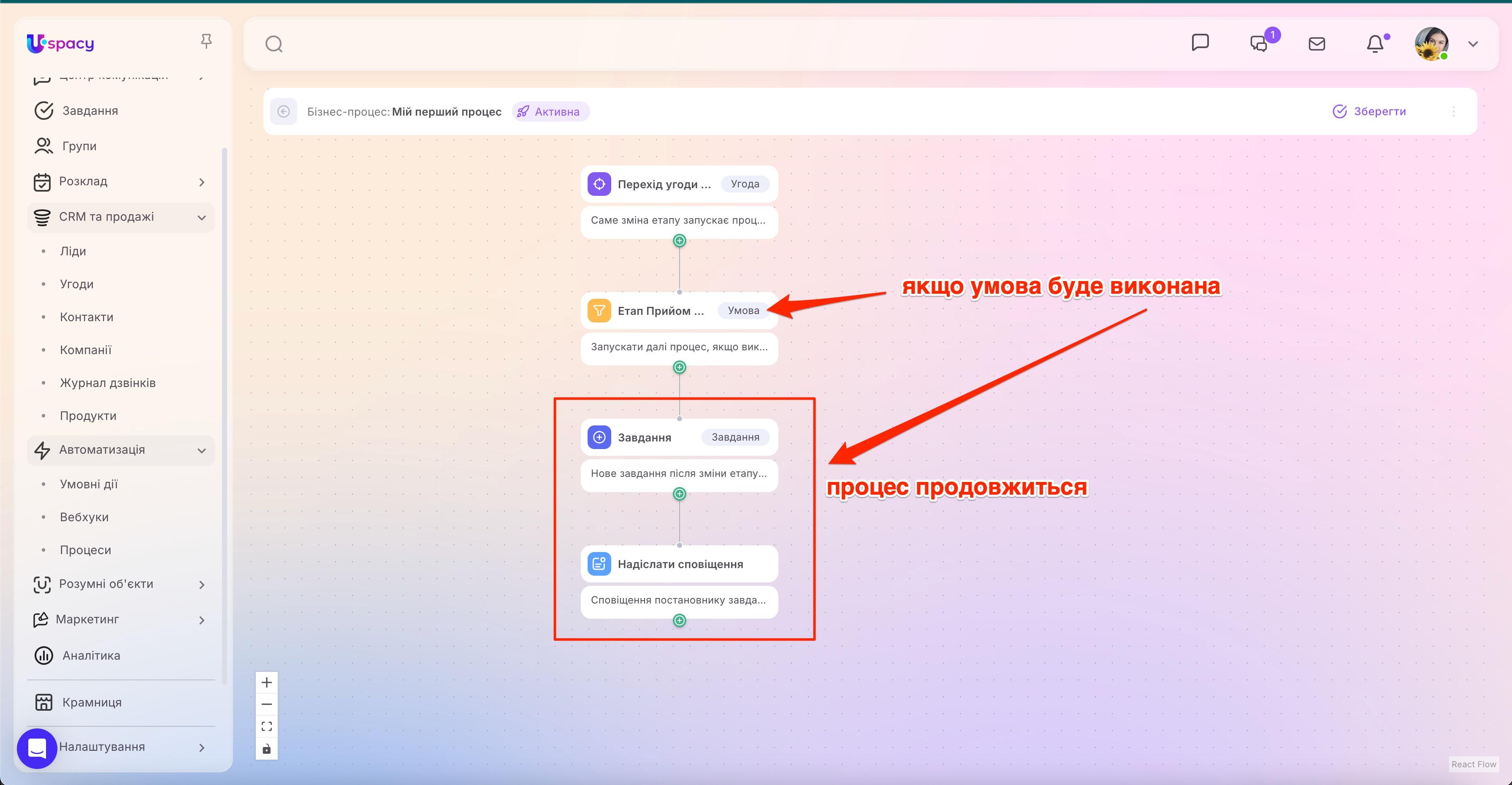The height and width of the screenshot is (785, 1512).
Task: Open the notifications bell
Action: point(1375,43)
